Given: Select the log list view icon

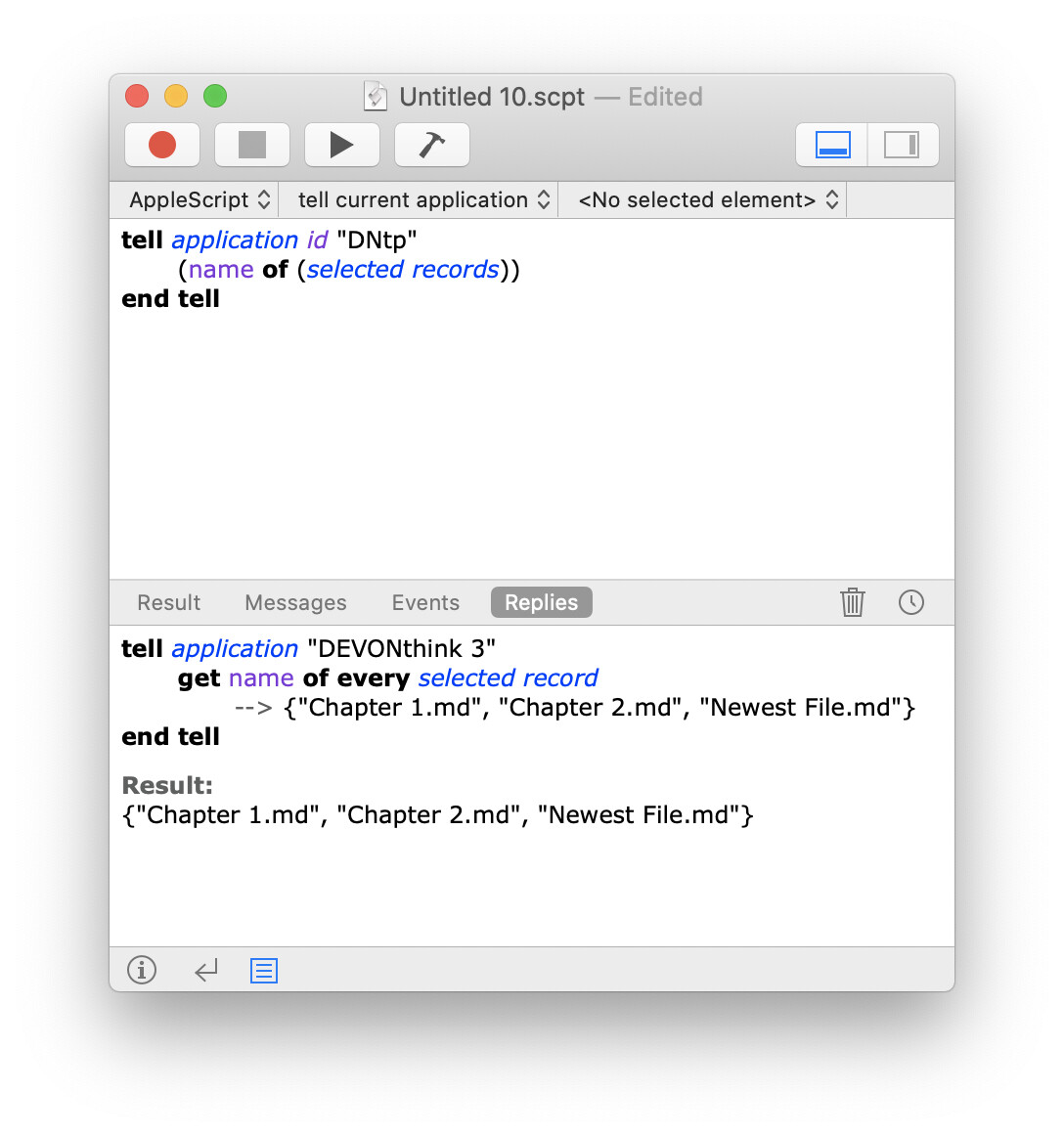Looking at the screenshot, I should (x=264, y=970).
